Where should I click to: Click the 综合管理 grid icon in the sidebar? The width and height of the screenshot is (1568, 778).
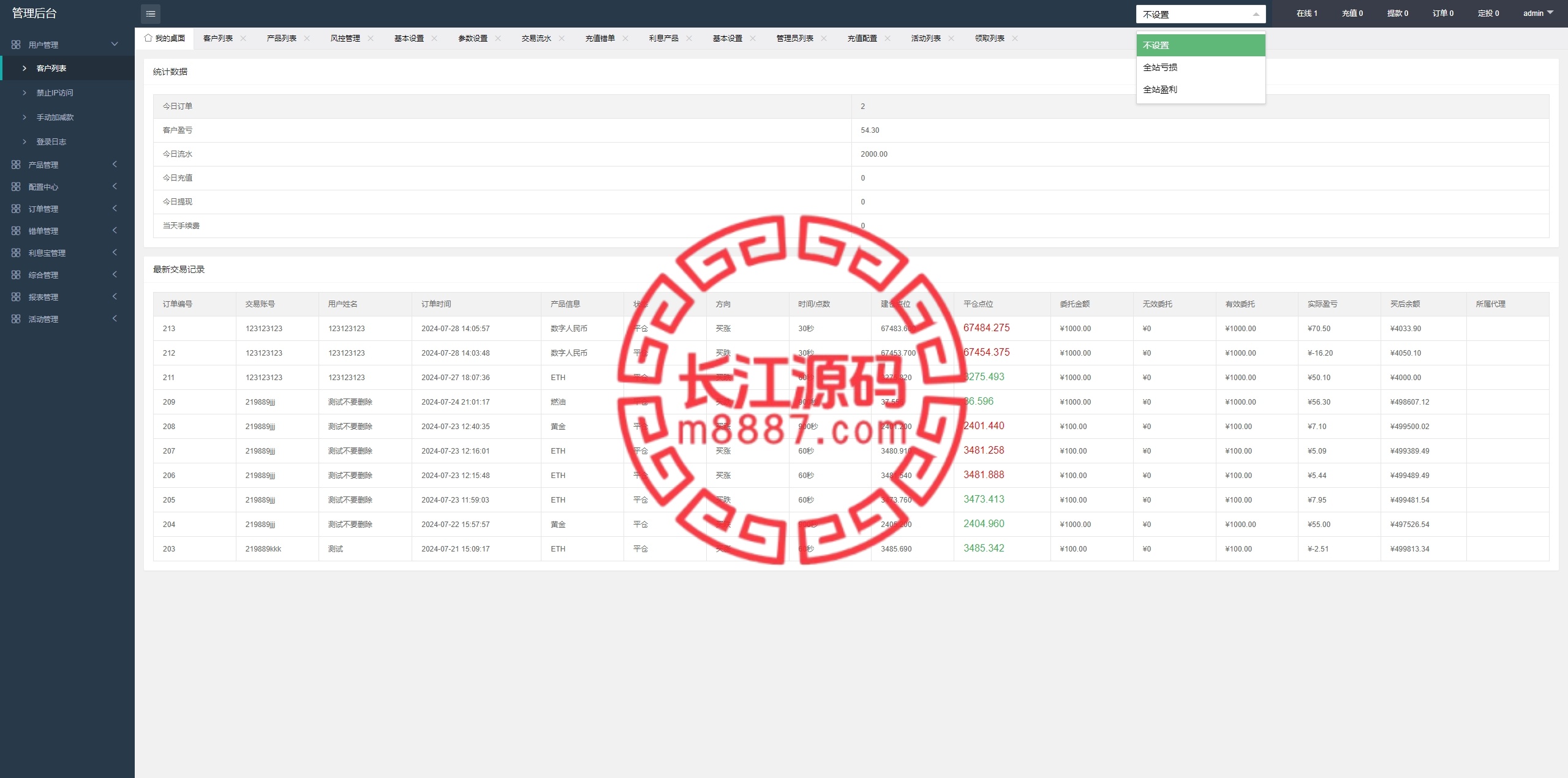coord(16,275)
